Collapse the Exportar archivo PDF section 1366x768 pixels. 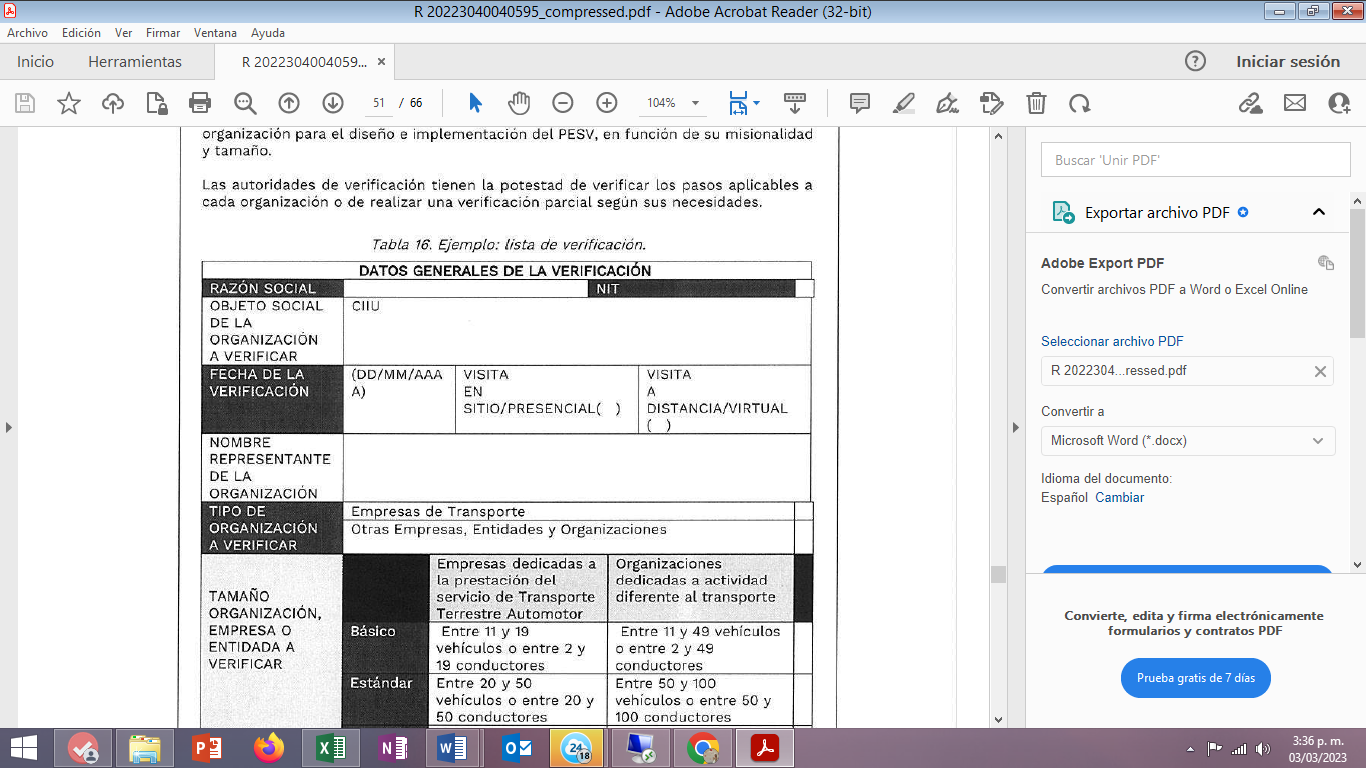click(x=1318, y=212)
